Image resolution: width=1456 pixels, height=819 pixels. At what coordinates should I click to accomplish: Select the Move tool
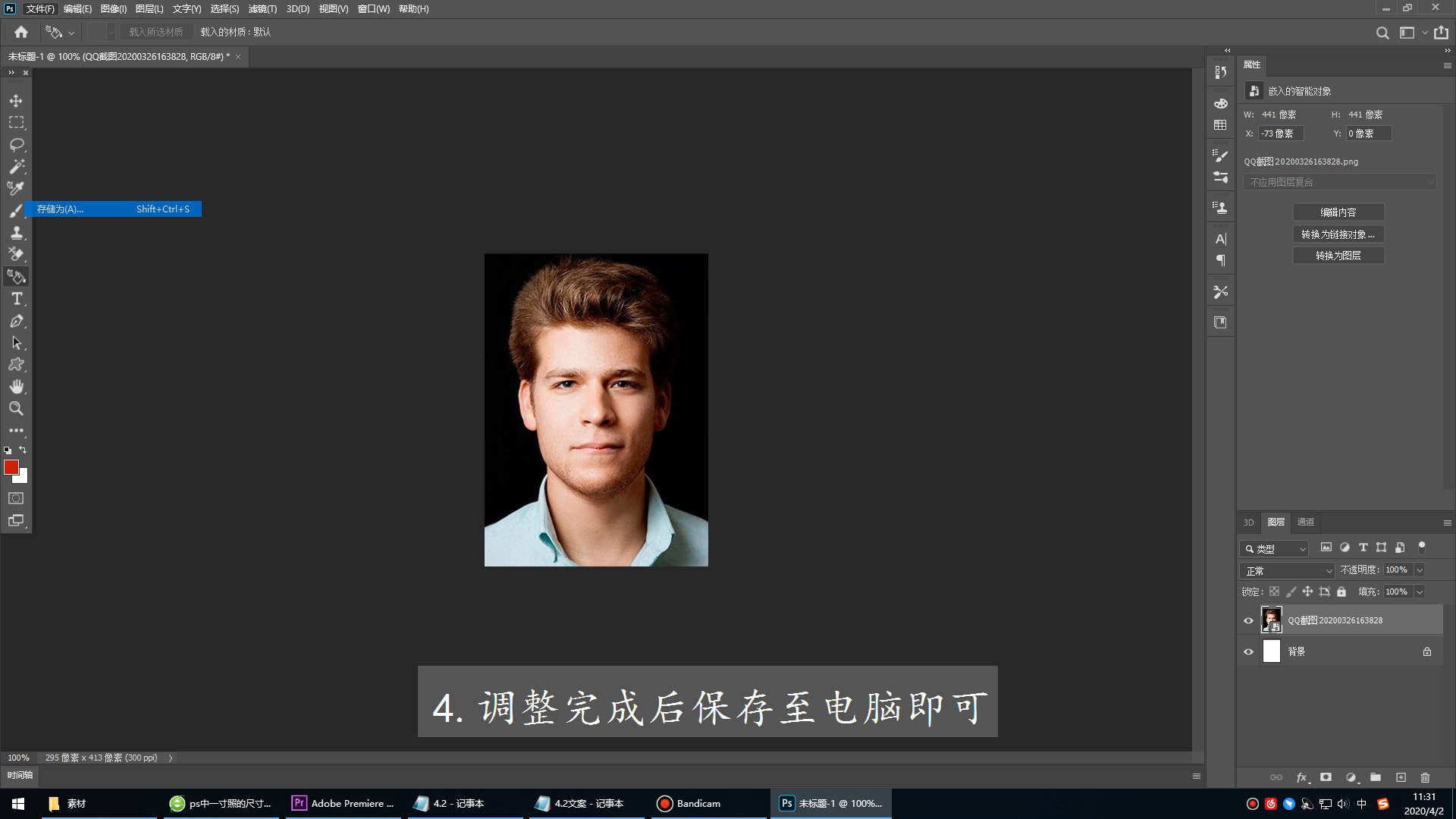(x=16, y=101)
